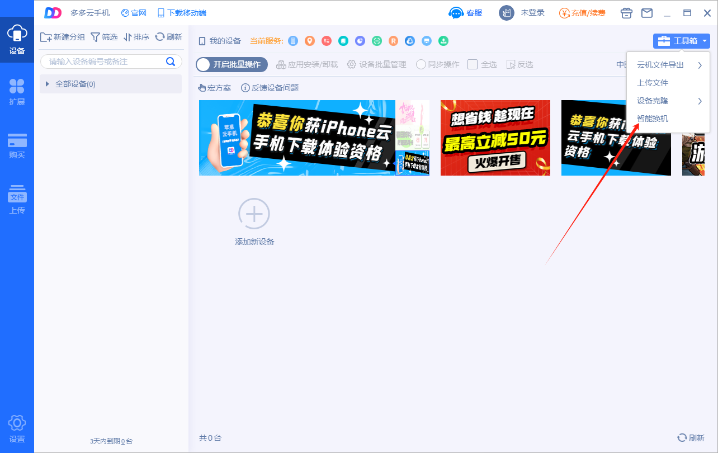
Task: Click the light-blue monitor service icon
Action: pyautogui.click(x=426, y=41)
